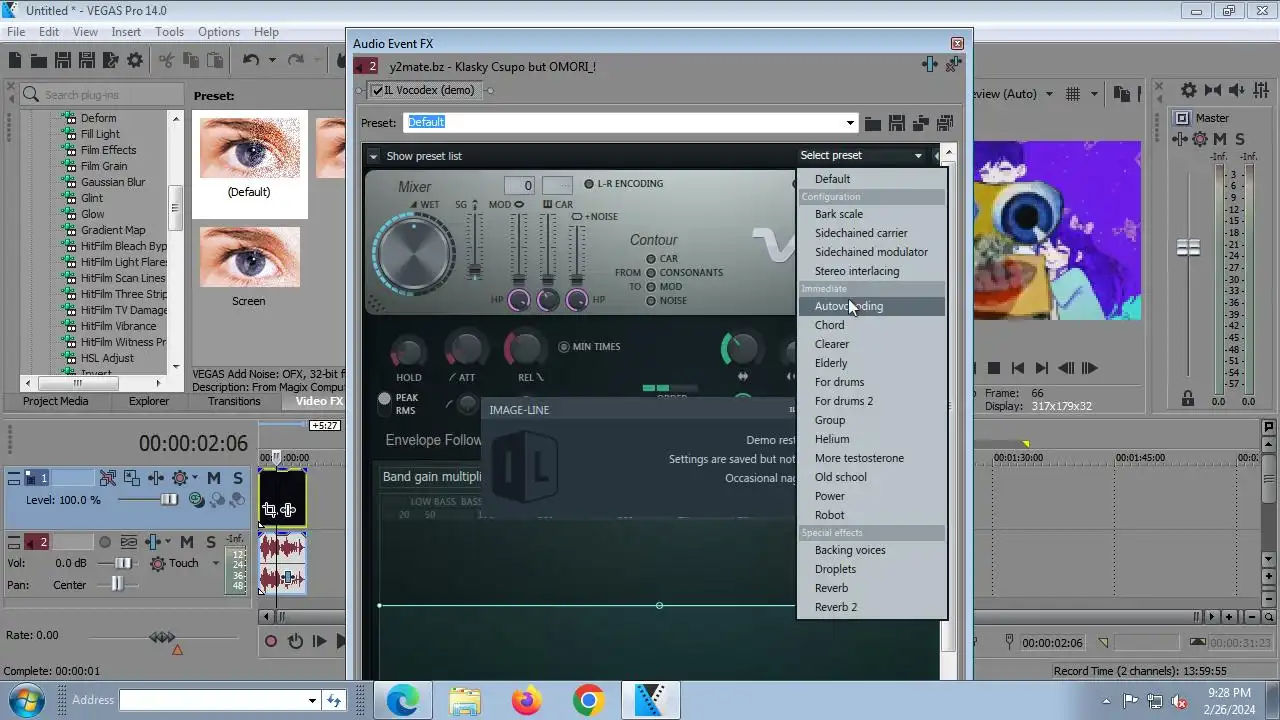Select Film Grain plug-in
Image resolution: width=1280 pixels, height=720 pixels.
tap(104, 166)
